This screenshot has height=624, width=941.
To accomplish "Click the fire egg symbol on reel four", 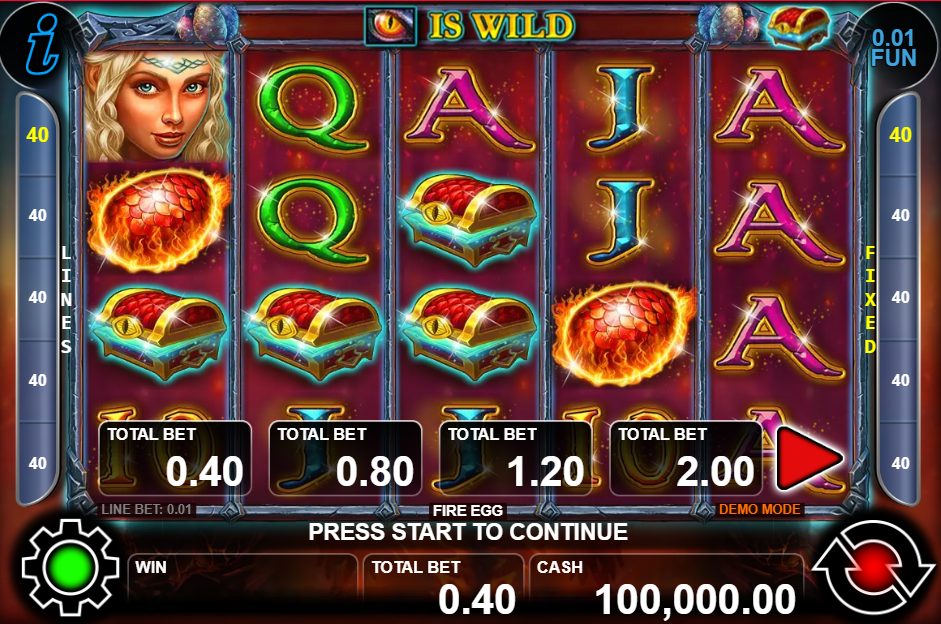I will click(624, 334).
